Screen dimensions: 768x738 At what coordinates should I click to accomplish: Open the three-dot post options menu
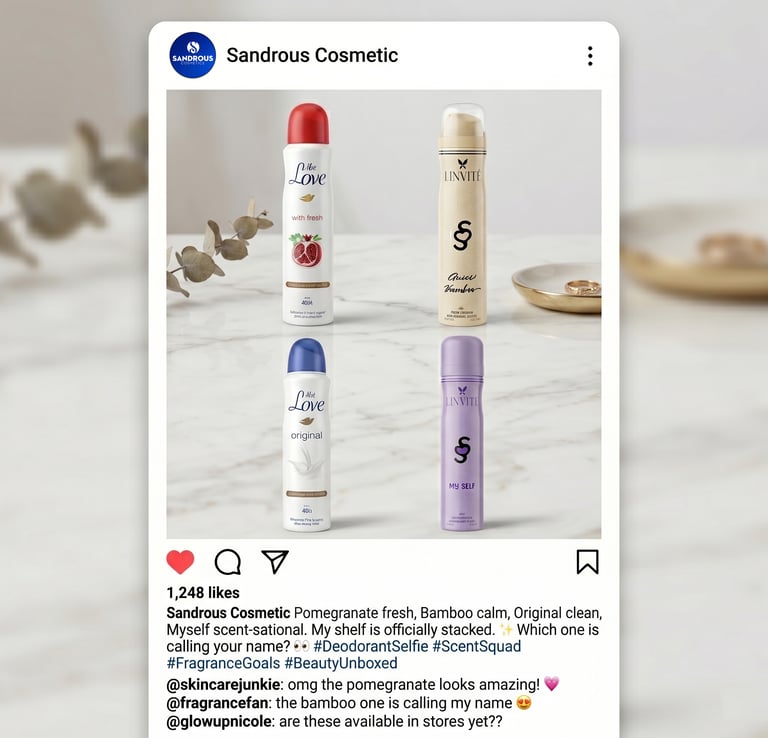click(x=590, y=56)
